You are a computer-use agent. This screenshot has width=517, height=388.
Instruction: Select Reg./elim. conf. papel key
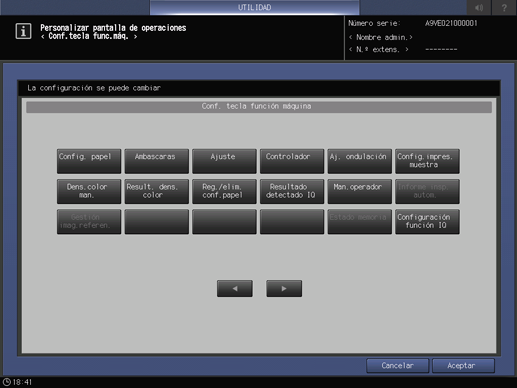click(224, 191)
